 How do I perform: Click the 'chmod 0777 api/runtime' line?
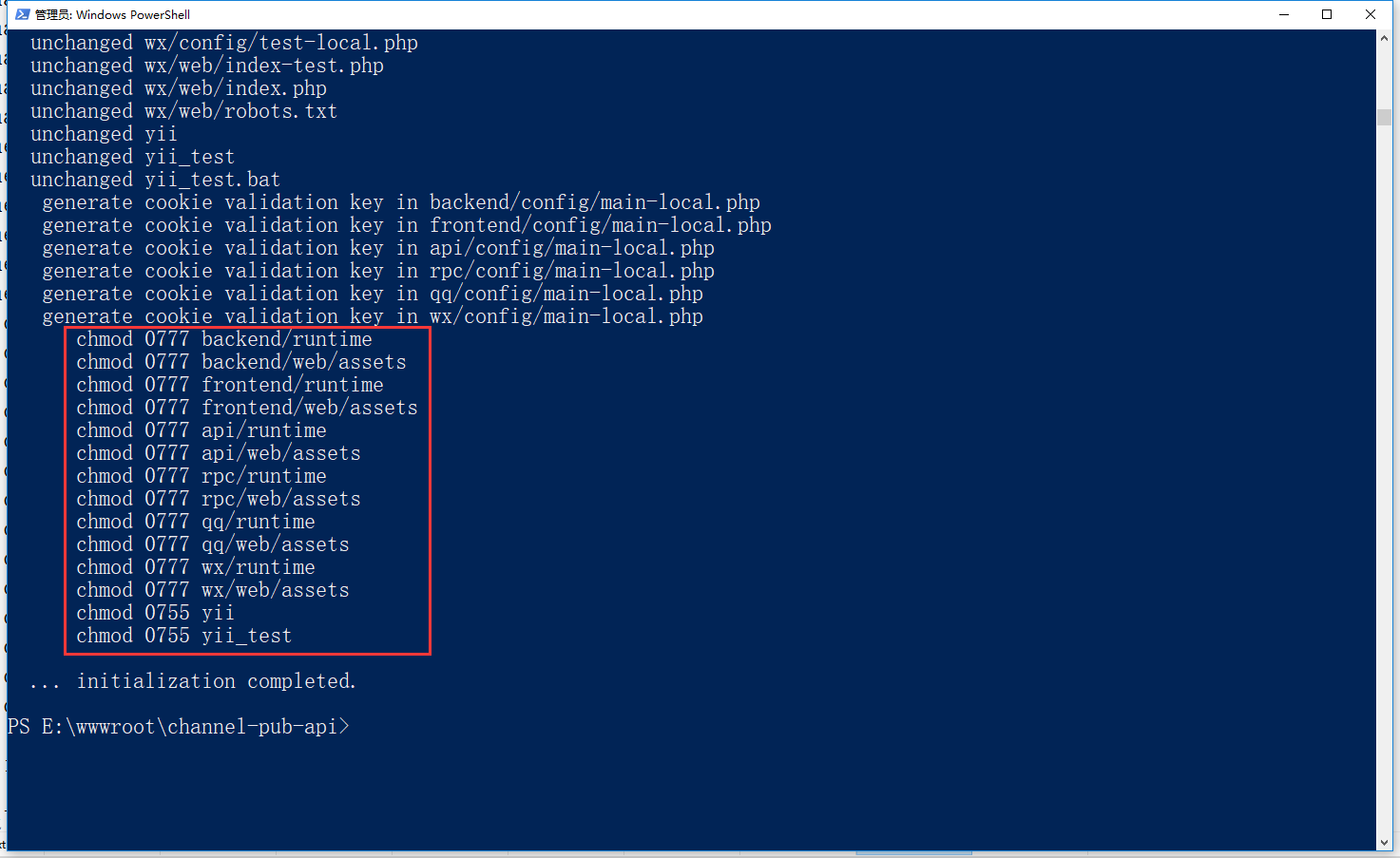(x=201, y=430)
